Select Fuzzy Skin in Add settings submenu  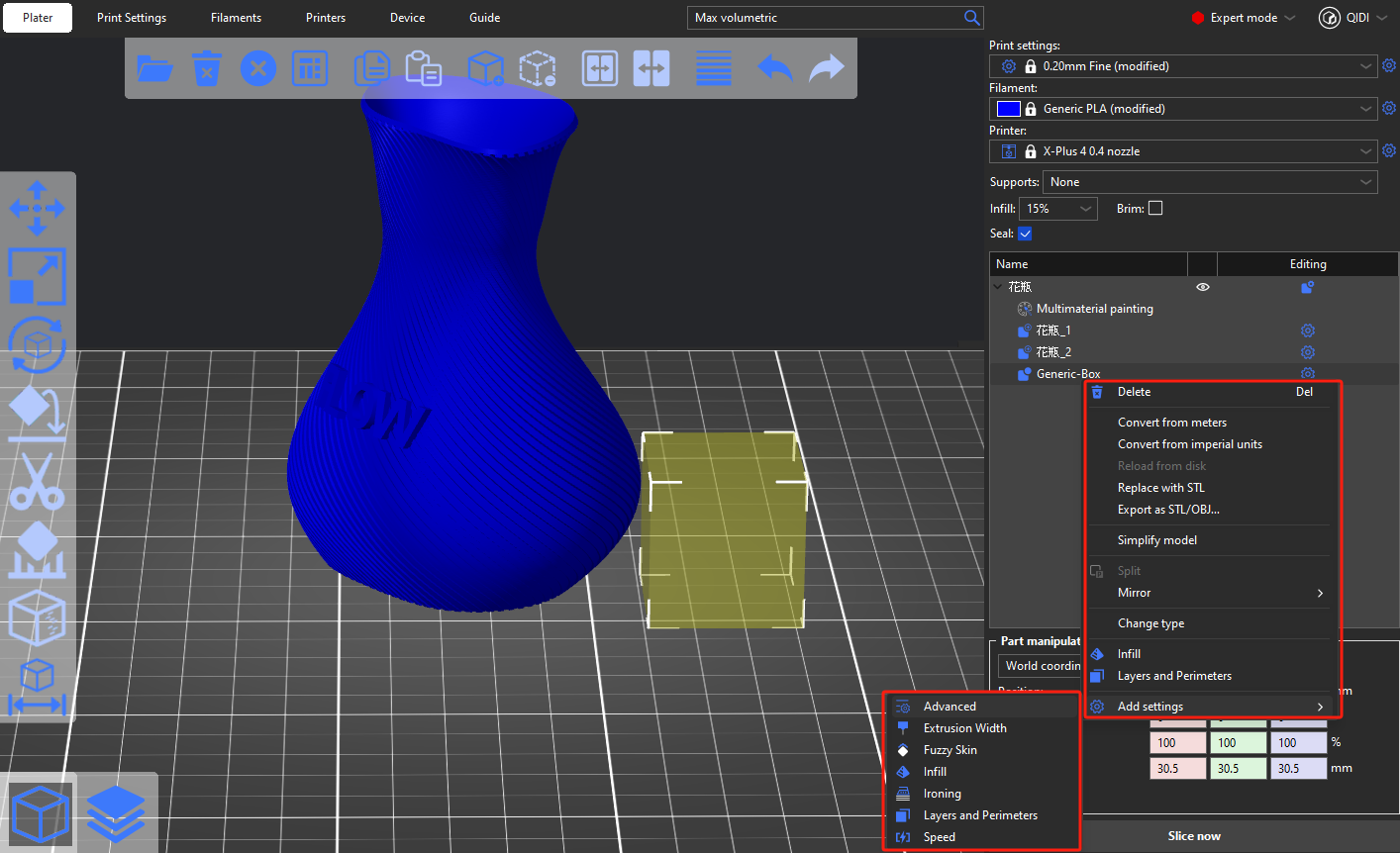(x=950, y=750)
